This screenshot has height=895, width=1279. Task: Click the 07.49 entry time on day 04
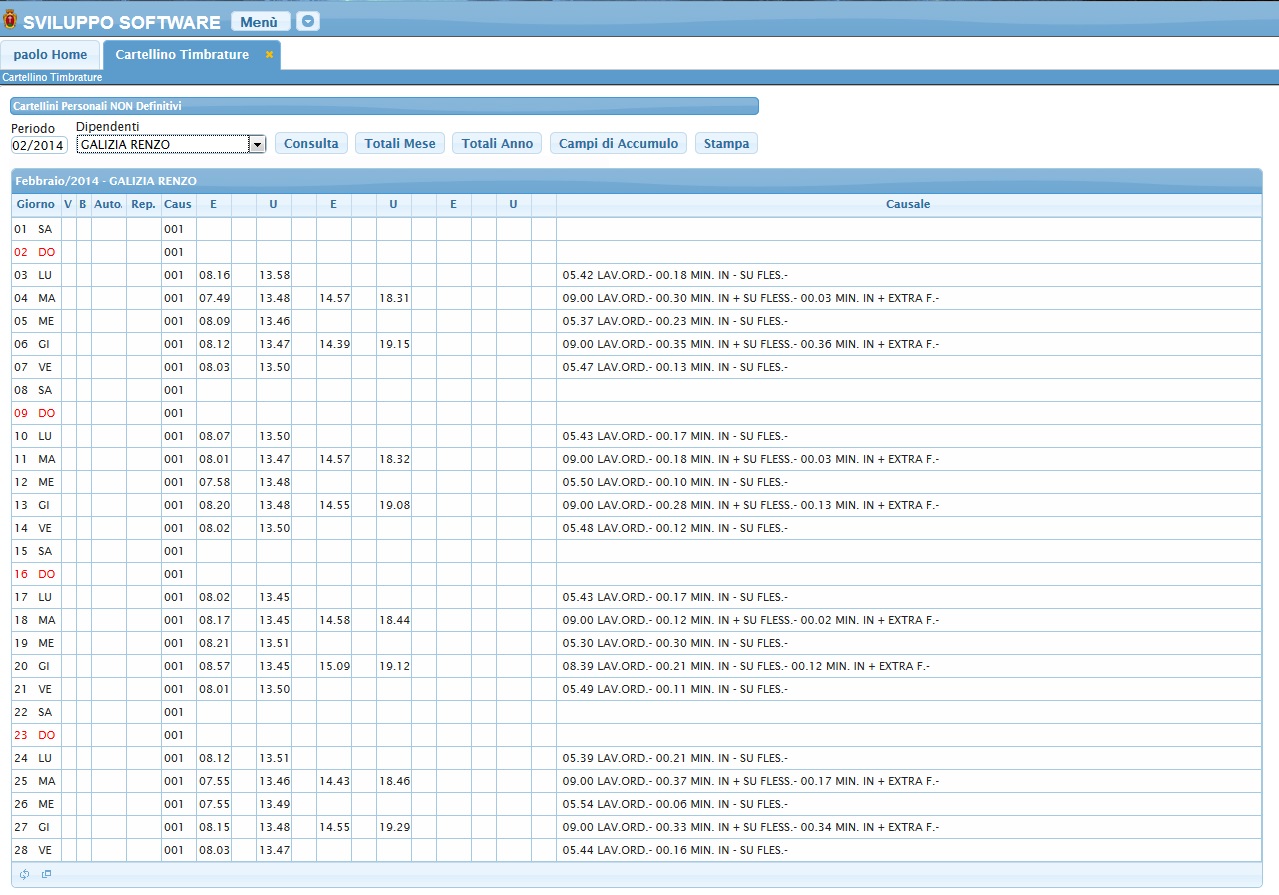[x=214, y=298]
